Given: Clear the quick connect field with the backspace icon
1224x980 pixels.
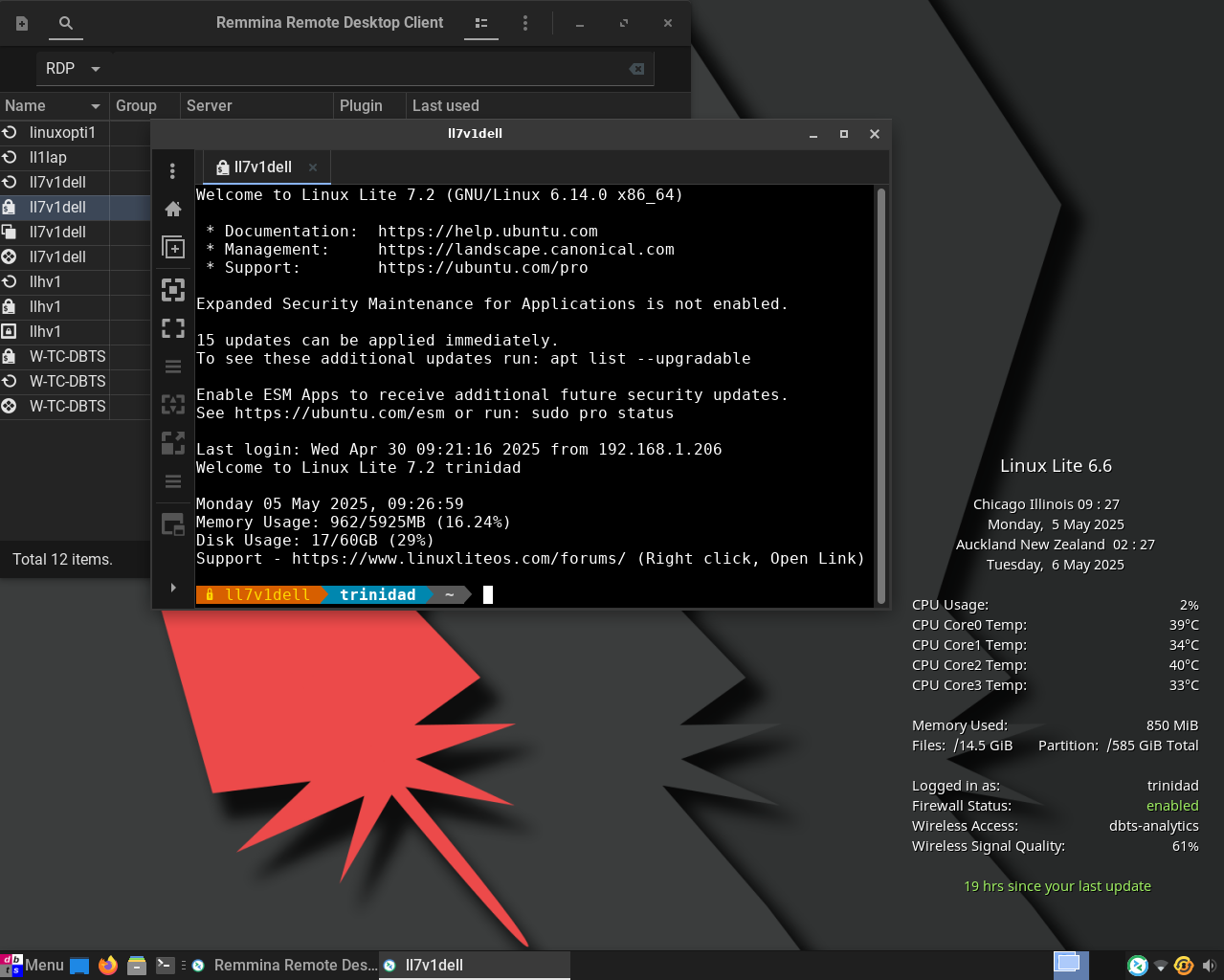Looking at the screenshot, I should (636, 69).
